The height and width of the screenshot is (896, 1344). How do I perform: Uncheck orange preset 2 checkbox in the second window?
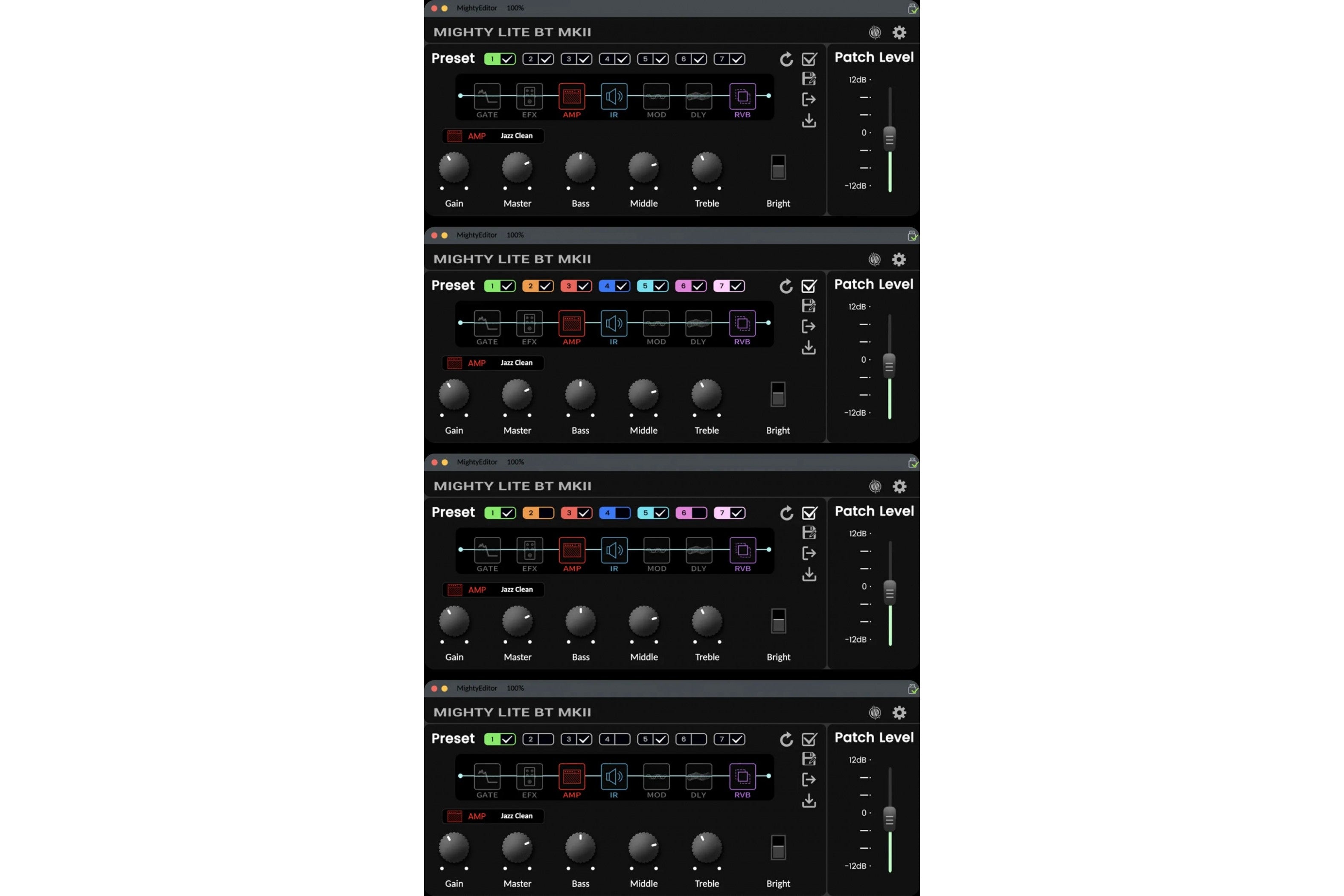(x=546, y=286)
